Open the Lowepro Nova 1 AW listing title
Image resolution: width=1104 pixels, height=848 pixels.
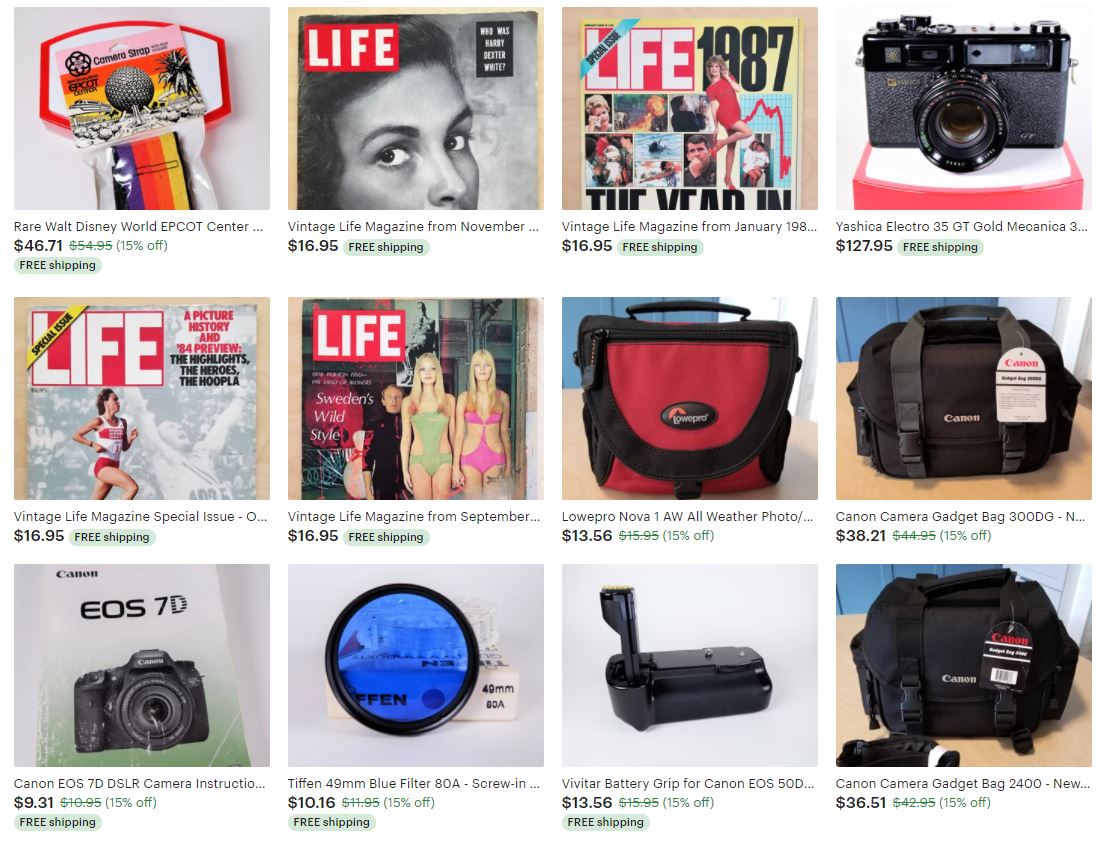tap(687, 517)
